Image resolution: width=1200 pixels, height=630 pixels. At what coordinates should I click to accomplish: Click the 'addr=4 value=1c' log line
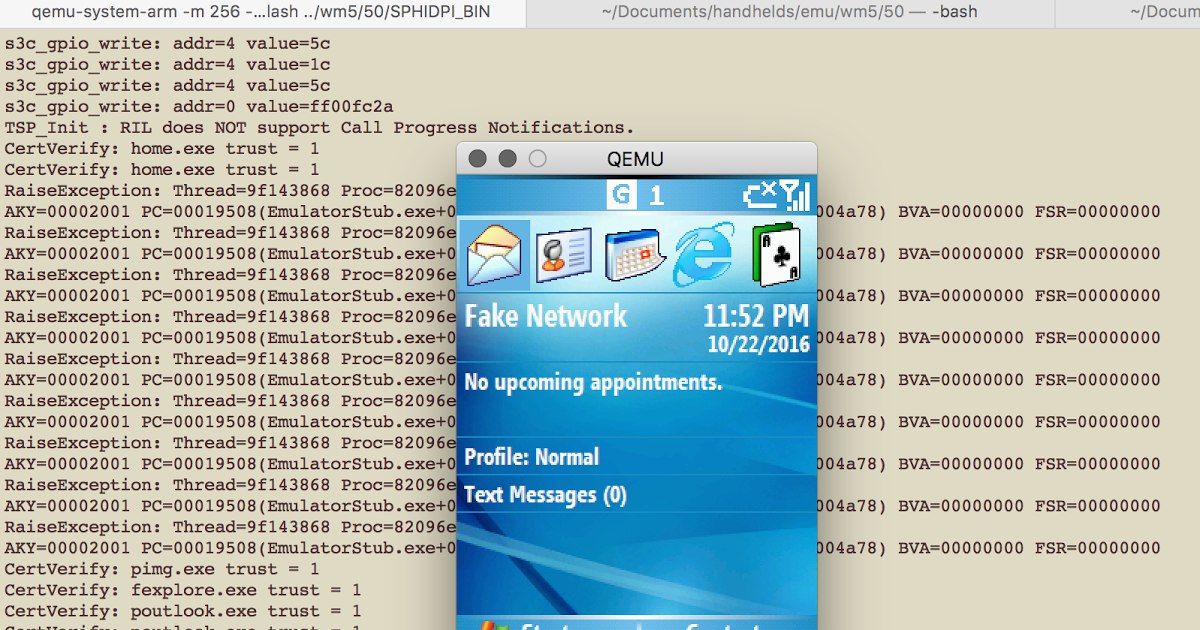tap(167, 64)
